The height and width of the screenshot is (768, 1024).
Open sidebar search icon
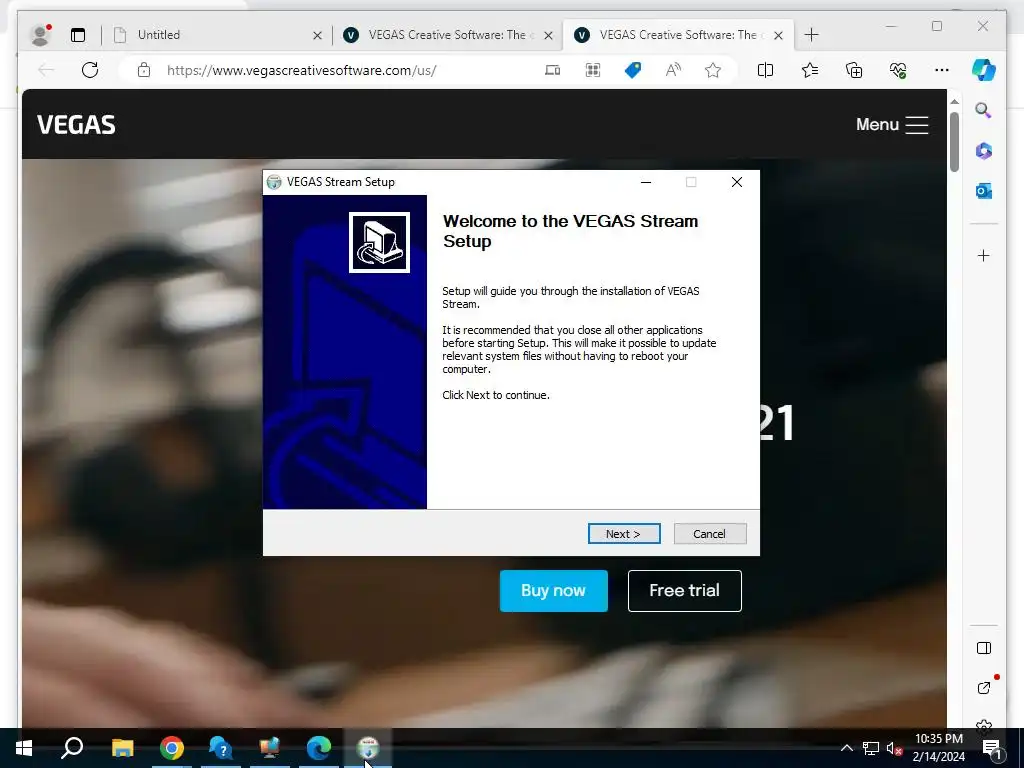point(984,110)
